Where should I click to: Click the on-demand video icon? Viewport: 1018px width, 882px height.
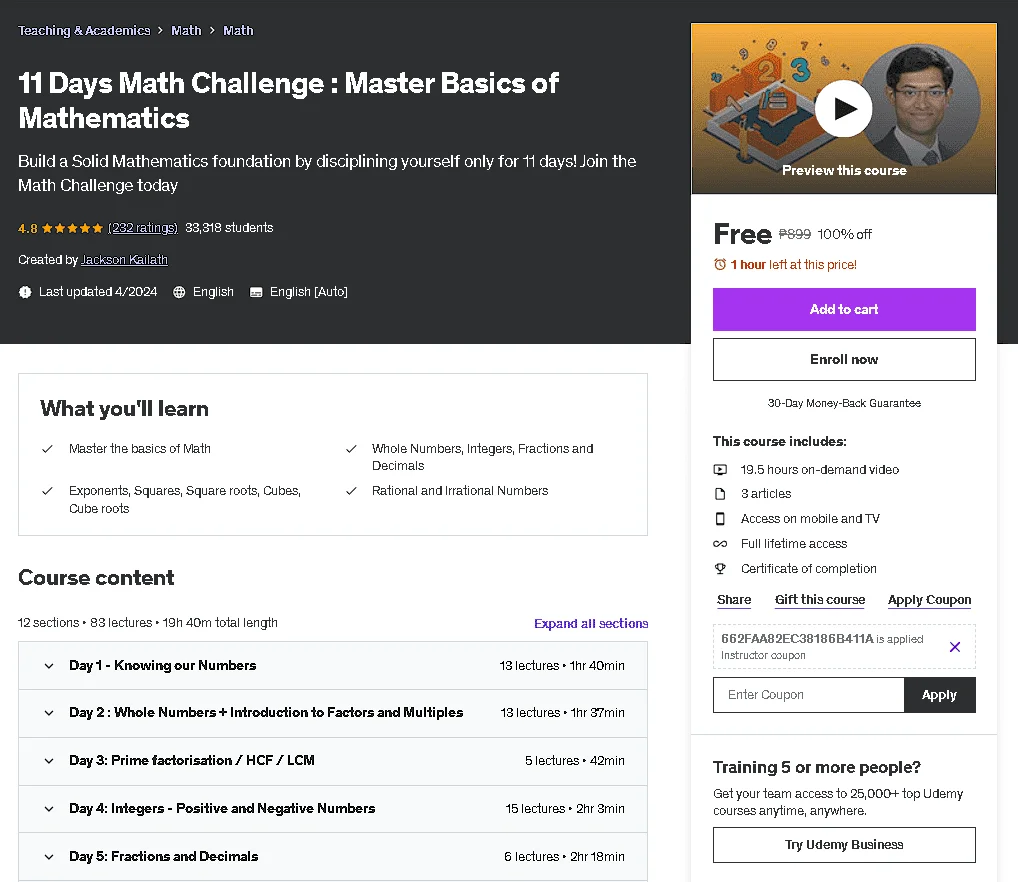[720, 469]
